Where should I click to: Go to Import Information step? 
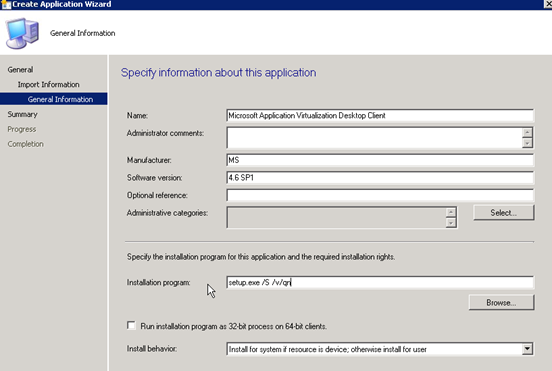[x=49, y=84]
